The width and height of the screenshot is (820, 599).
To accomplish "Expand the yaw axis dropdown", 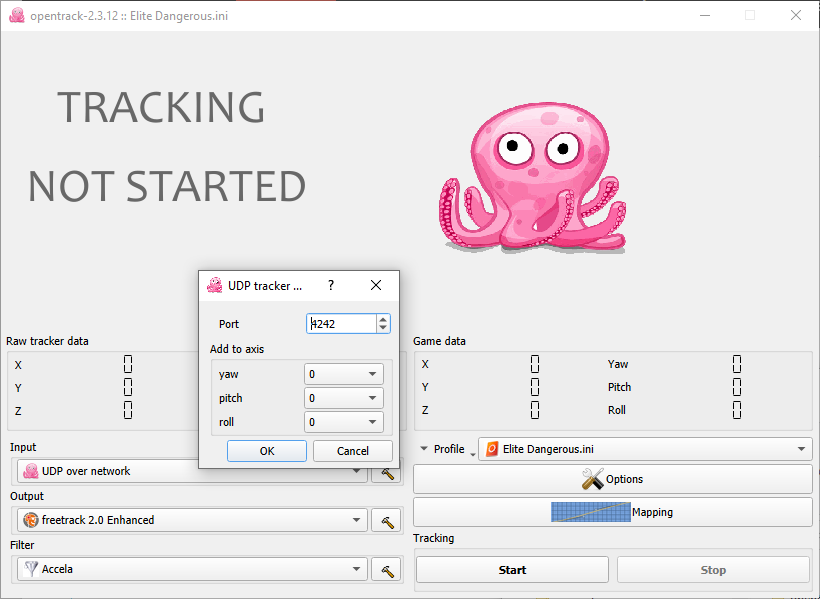I will (344, 374).
